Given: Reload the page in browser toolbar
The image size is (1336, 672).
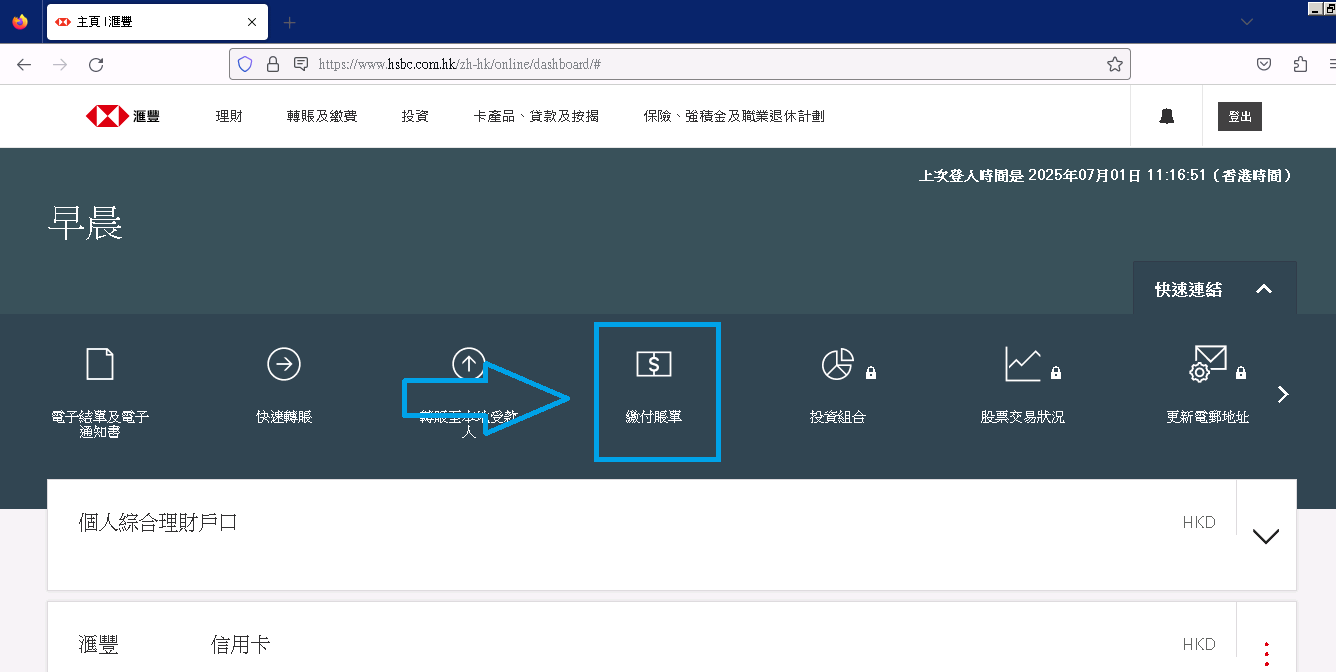Looking at the screenshot, I should coord(96,65).
